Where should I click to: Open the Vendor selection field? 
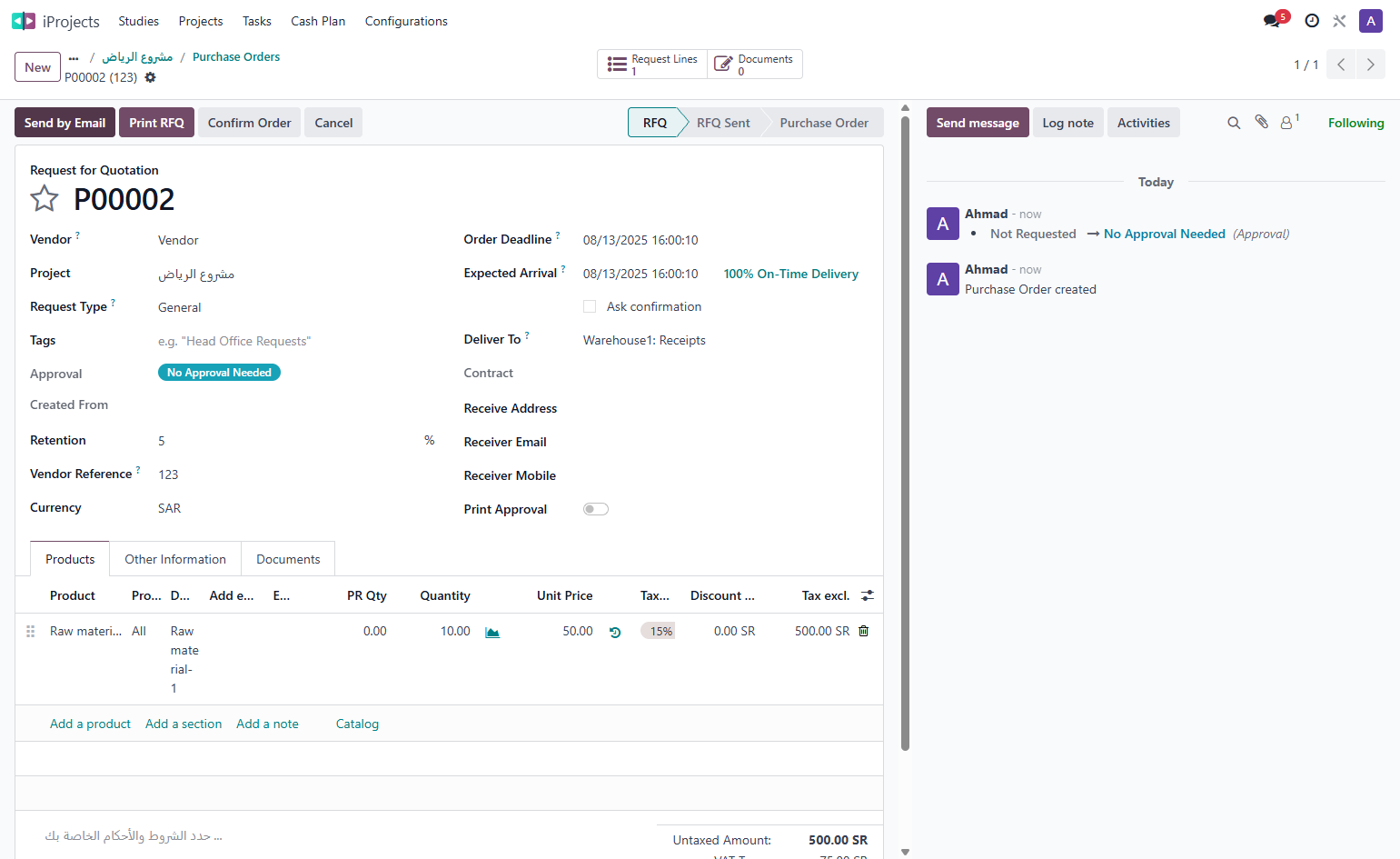pyautogui.click(x=295, y=240)
